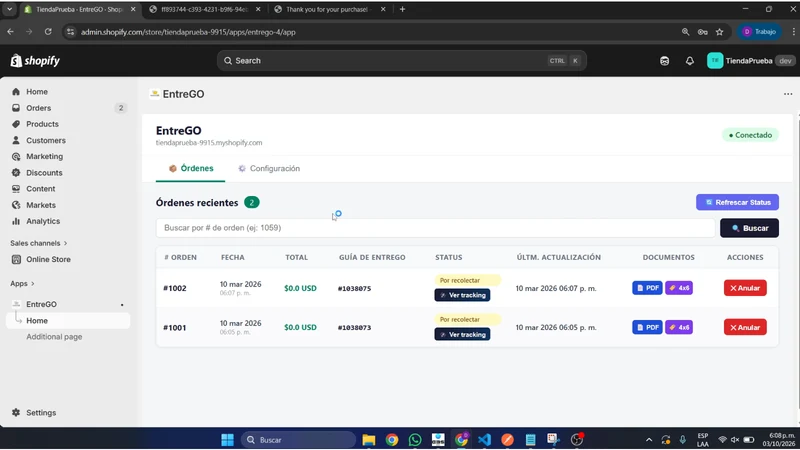This screenshot has width=800, height=450.
Task: Expand Apps section in sidebar
Action: [x=22, y=284]
